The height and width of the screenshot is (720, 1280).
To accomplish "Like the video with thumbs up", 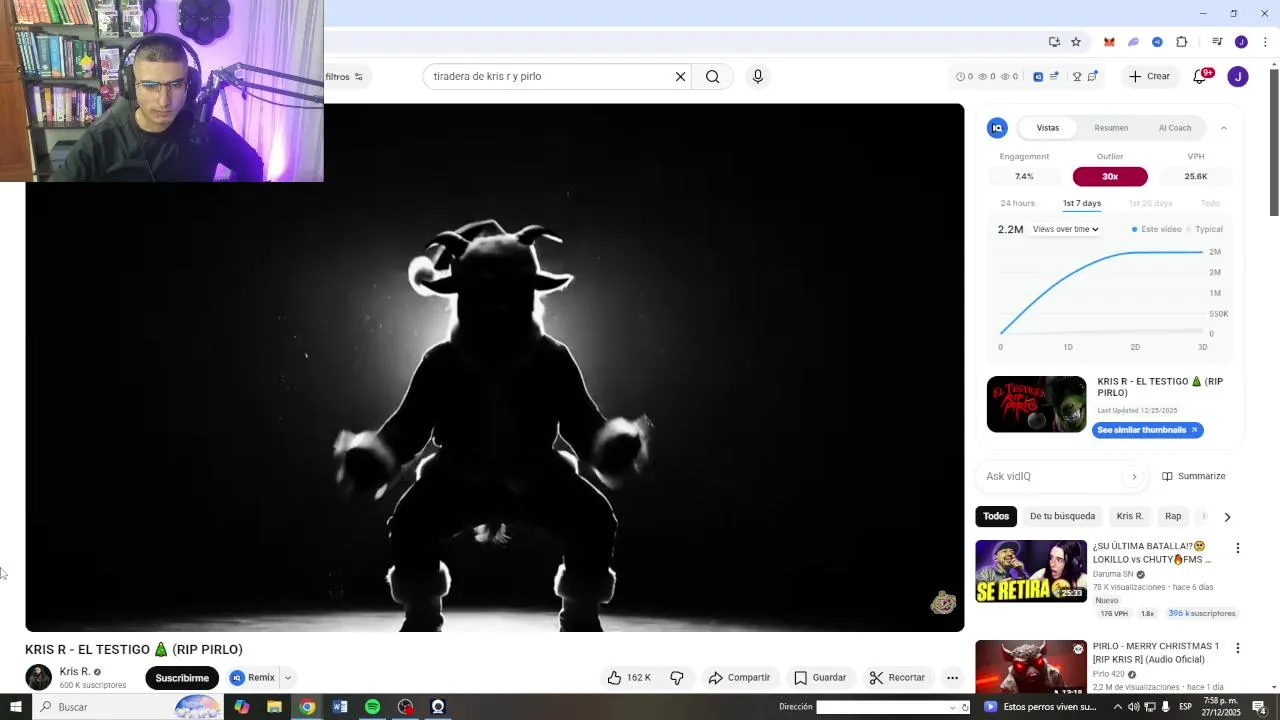I will pyautogui.click(x=628, y=678).
